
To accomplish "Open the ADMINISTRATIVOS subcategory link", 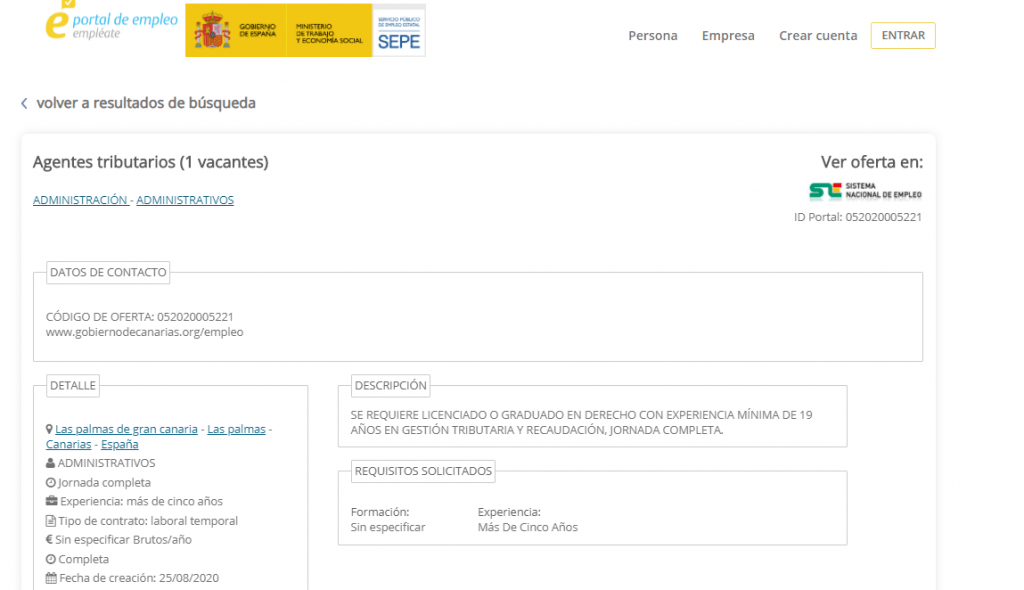I will (x=186, y=199).
